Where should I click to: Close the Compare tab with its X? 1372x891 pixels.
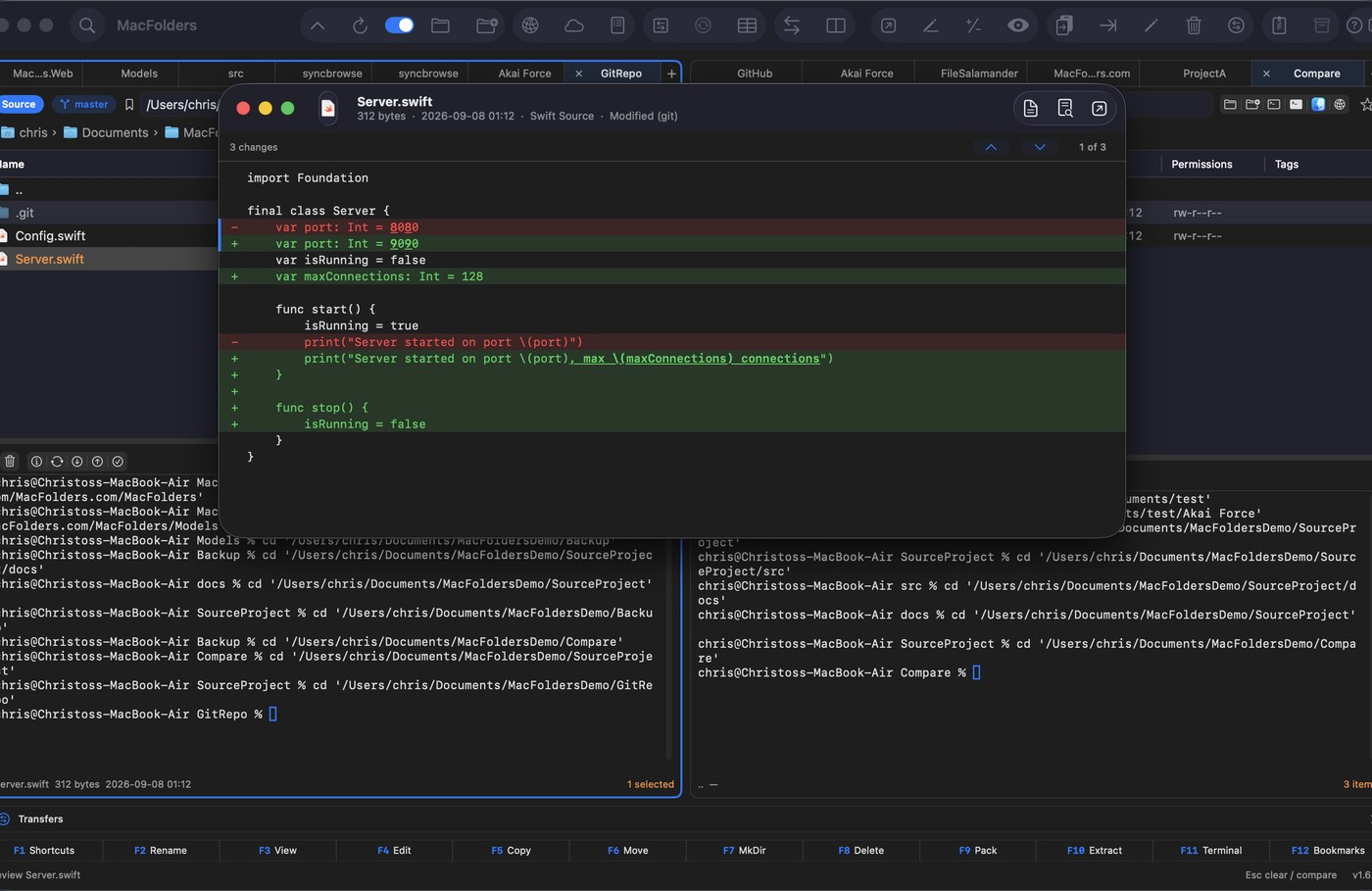[1266, 74]
